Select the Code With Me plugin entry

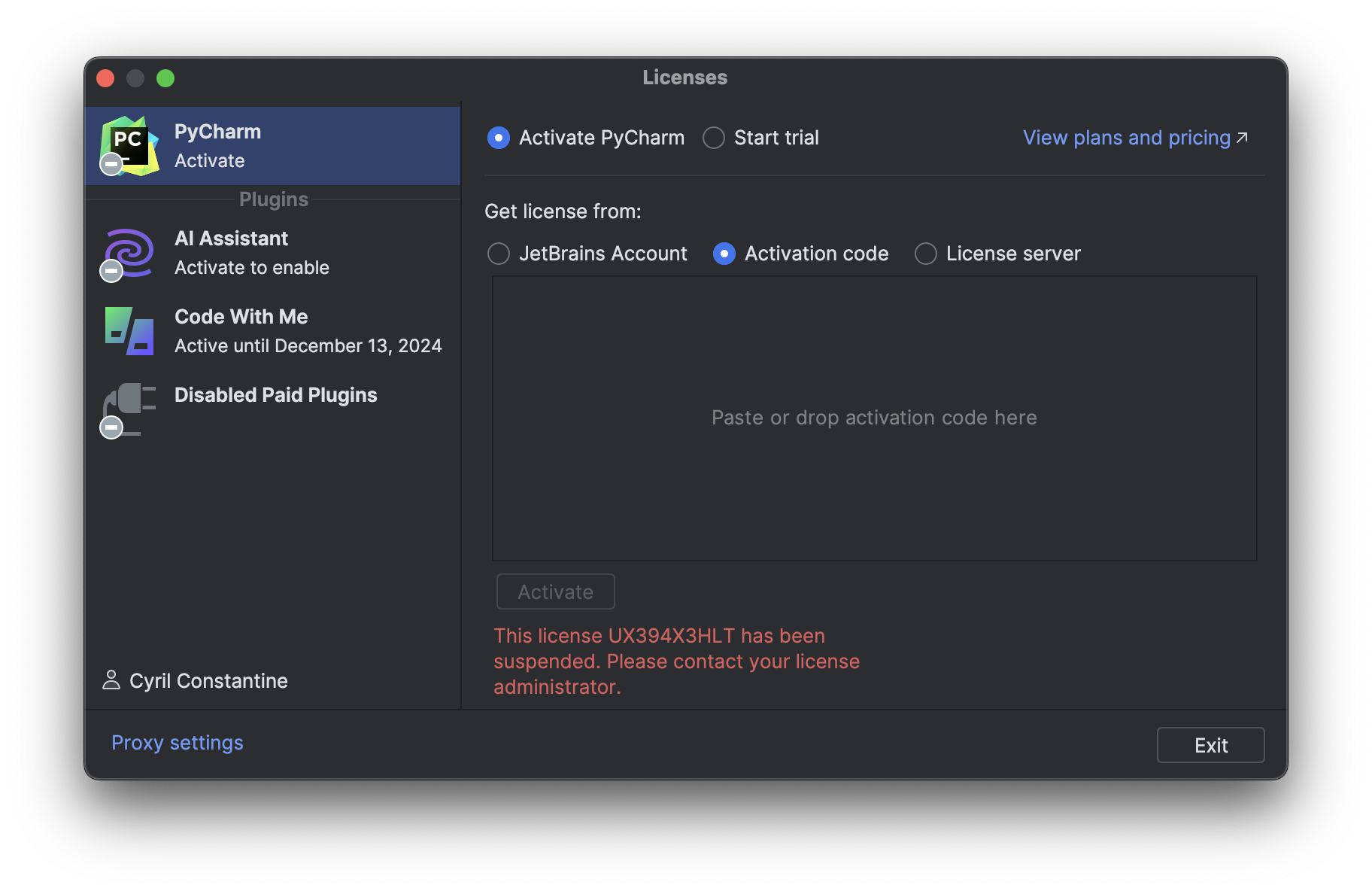pos(272,331)
